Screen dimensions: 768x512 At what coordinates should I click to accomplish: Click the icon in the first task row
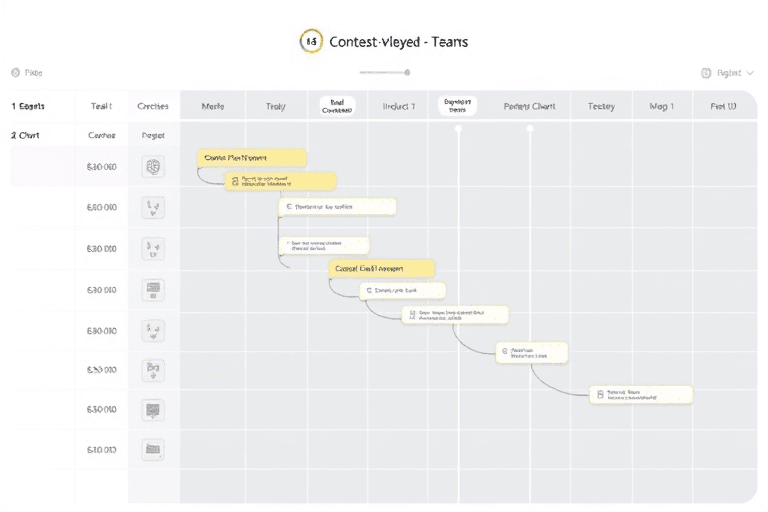click(154, 167)
